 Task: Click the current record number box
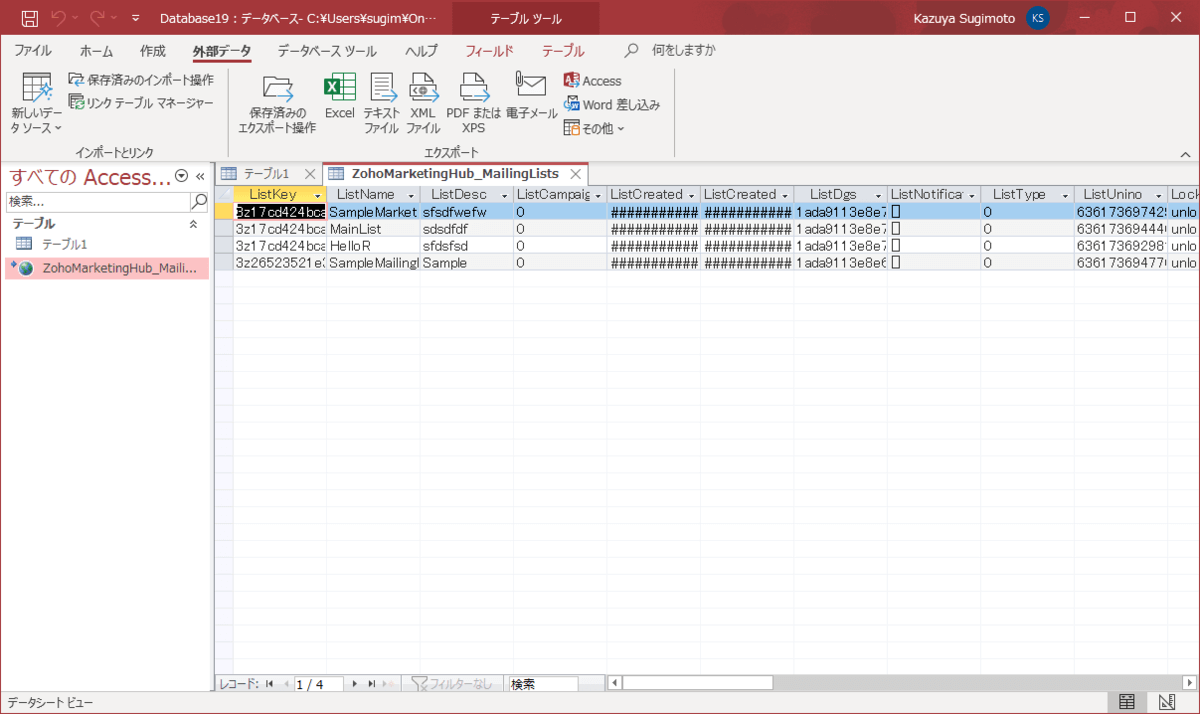point(318,684)
